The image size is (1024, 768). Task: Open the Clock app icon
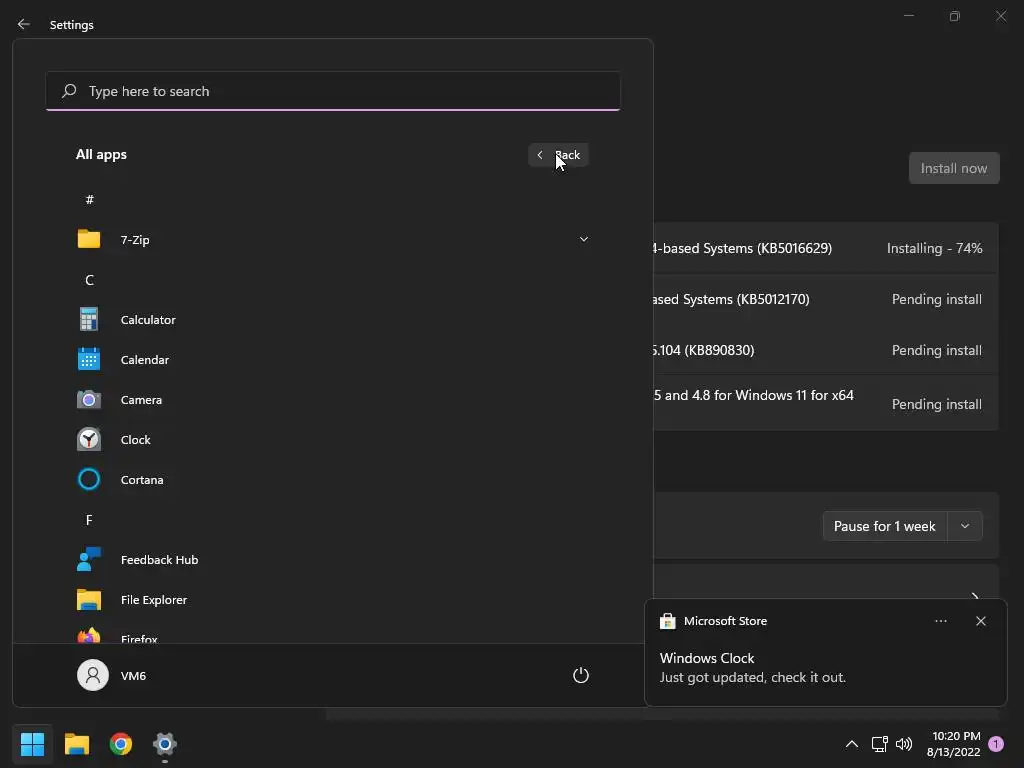[x=89, y=439]
